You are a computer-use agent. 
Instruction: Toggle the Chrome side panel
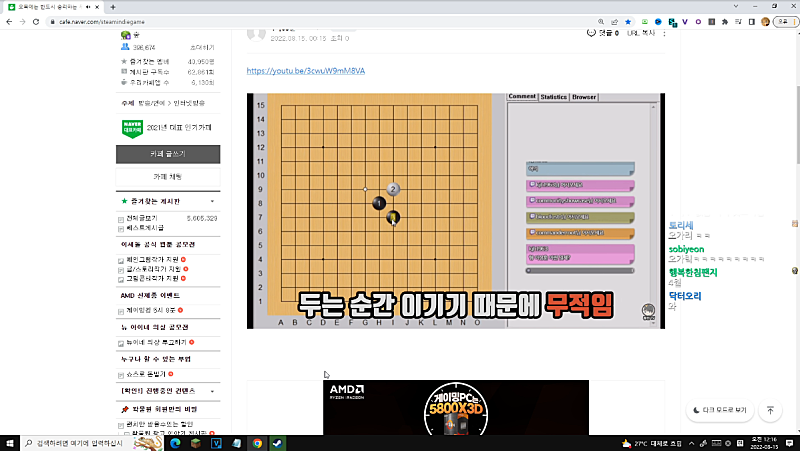[752, 22]
